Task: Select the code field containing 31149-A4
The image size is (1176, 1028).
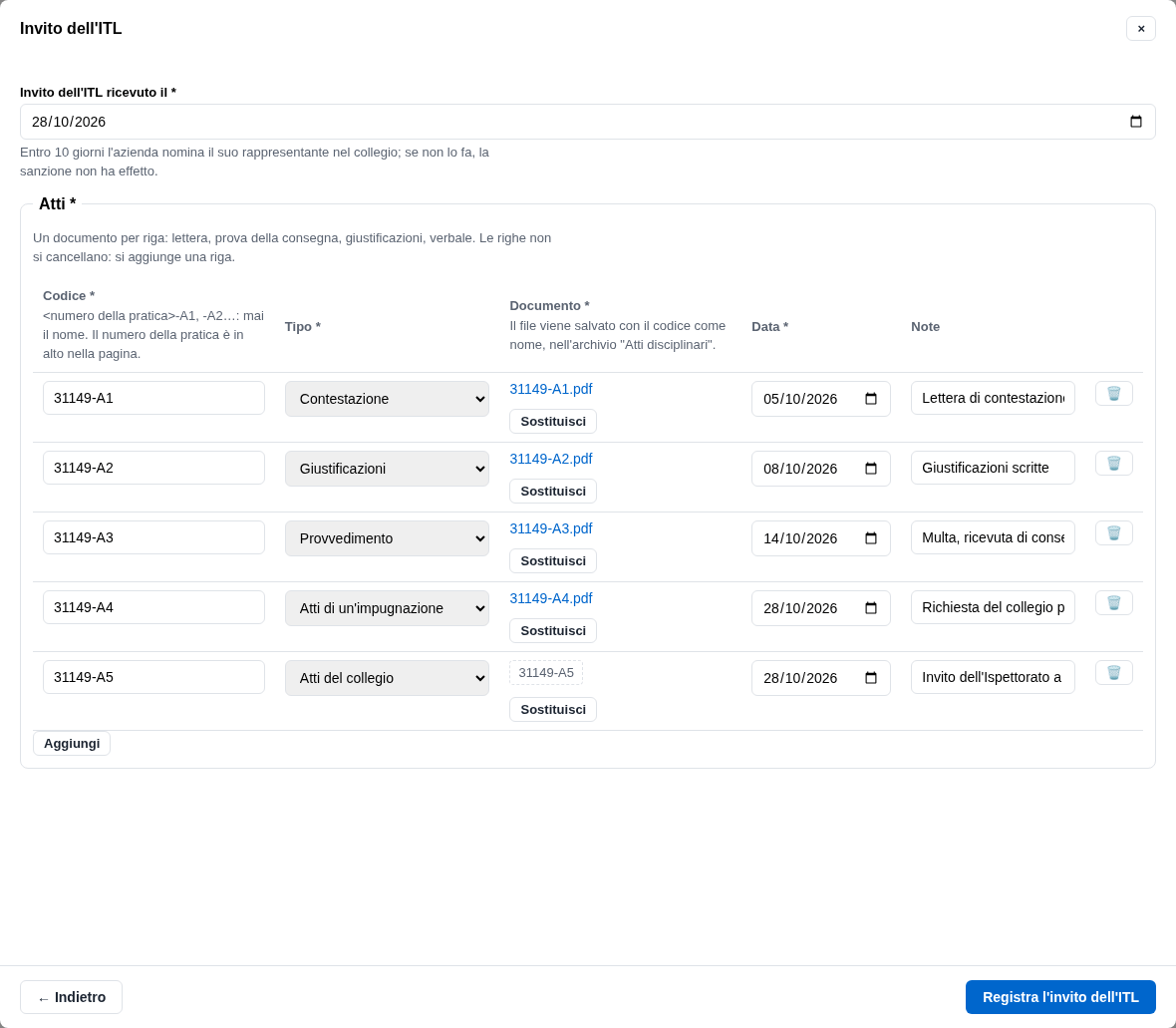Action: [153, 608]
